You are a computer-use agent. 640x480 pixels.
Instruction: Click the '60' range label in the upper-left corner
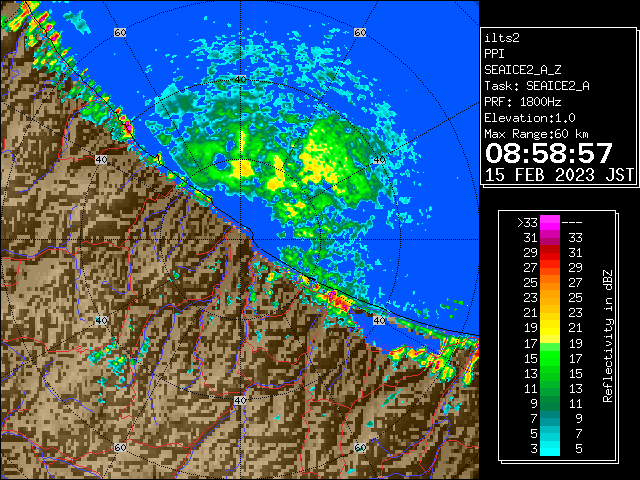(120, 32)
